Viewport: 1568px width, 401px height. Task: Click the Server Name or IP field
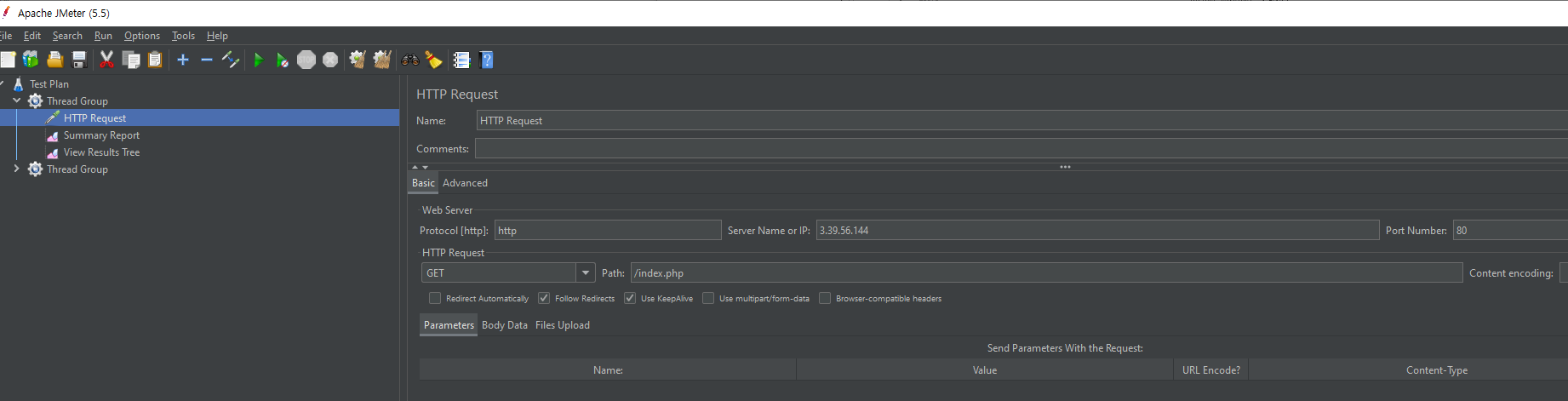1097,231
